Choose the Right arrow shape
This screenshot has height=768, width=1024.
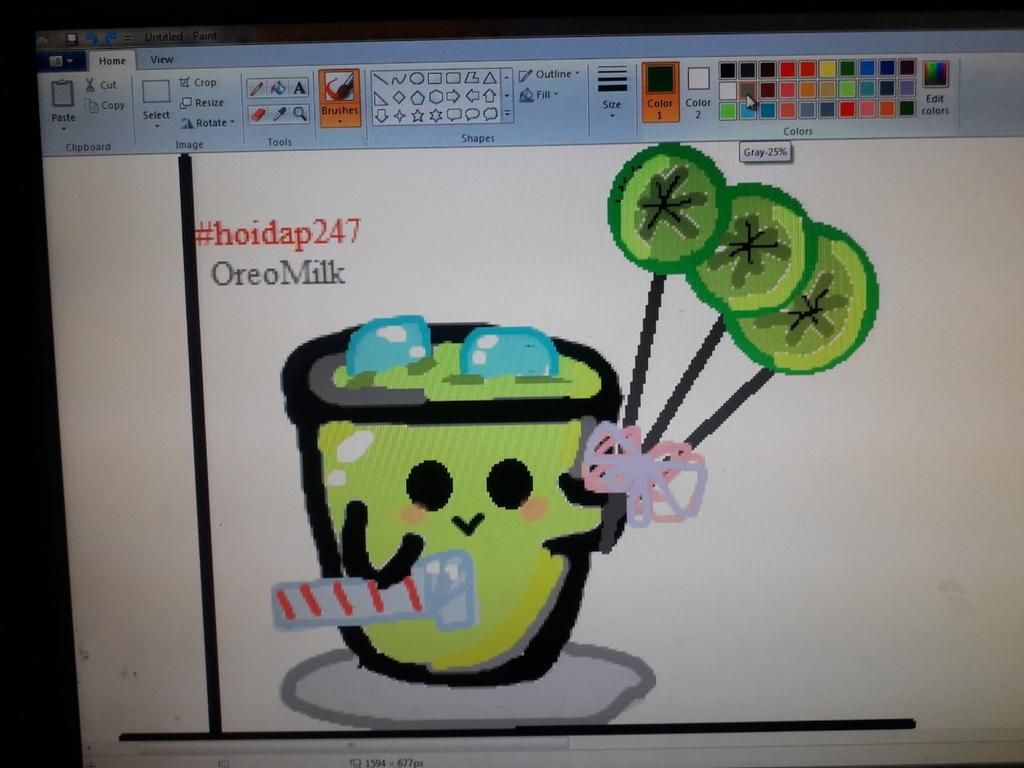(453, 97)
